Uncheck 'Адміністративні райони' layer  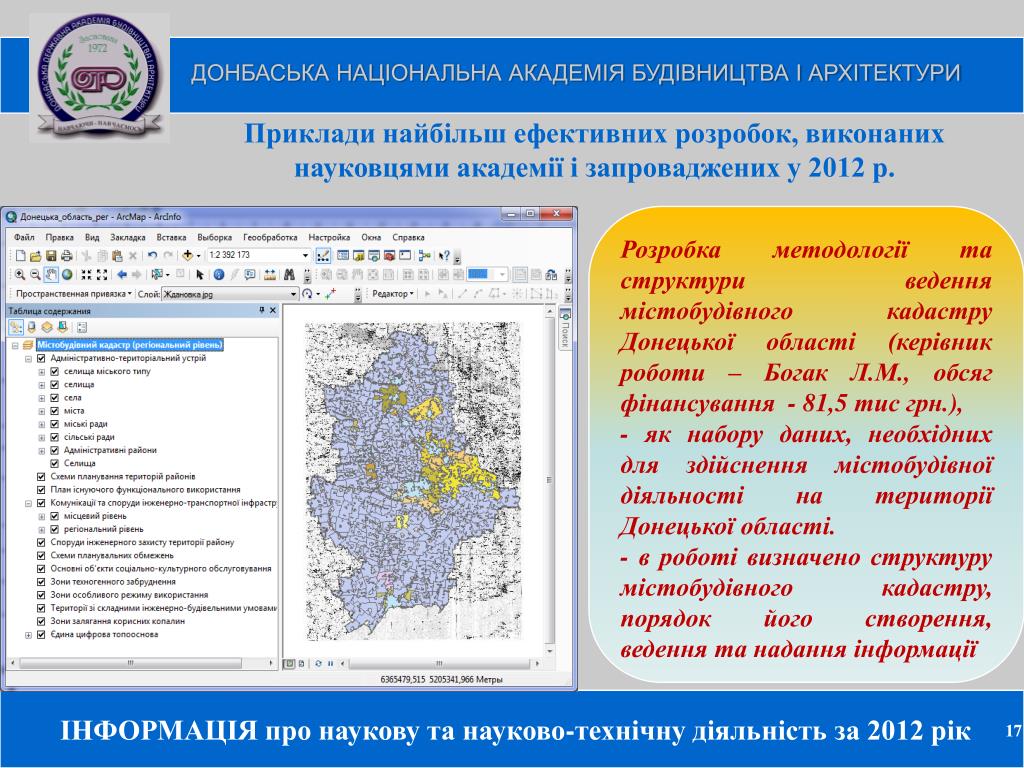pyautogui.click(x=55, y=450)
